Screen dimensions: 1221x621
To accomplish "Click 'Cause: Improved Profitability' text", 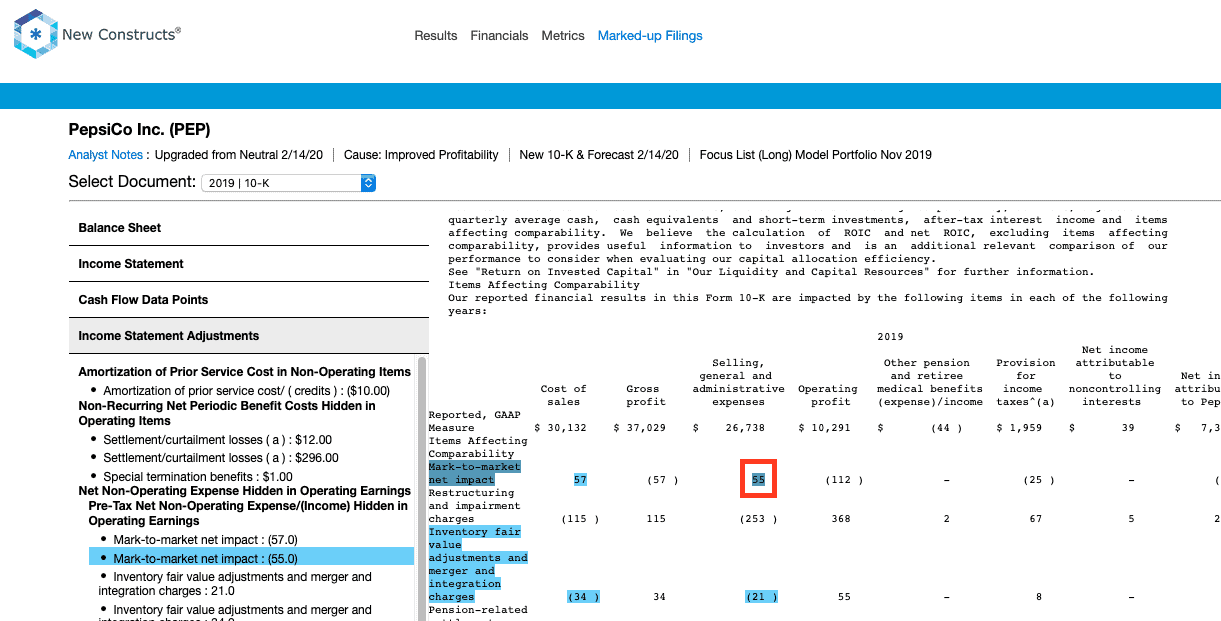I will point(421,155).
